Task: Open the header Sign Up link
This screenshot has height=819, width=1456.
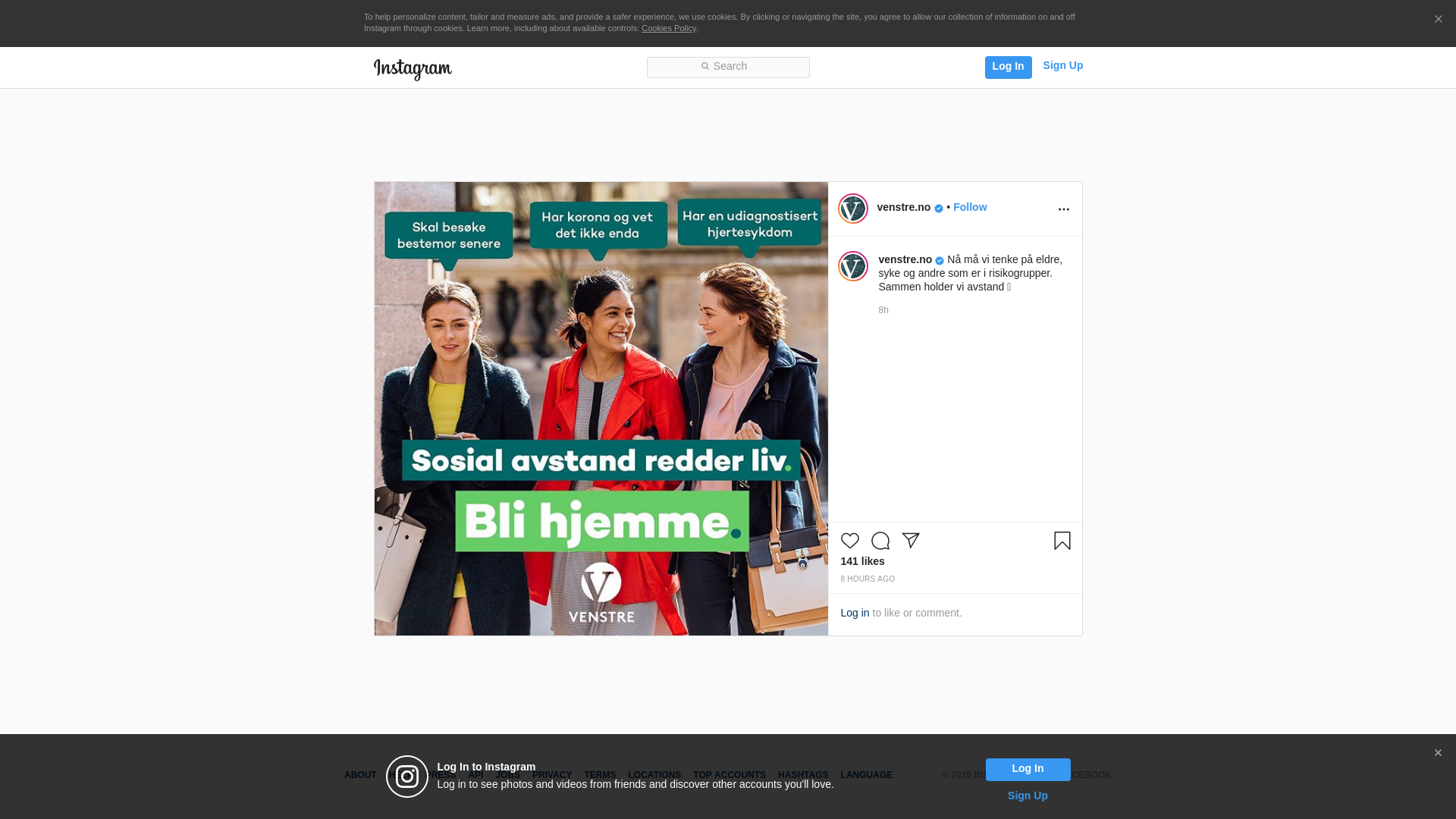Action: coord(1062,66)
